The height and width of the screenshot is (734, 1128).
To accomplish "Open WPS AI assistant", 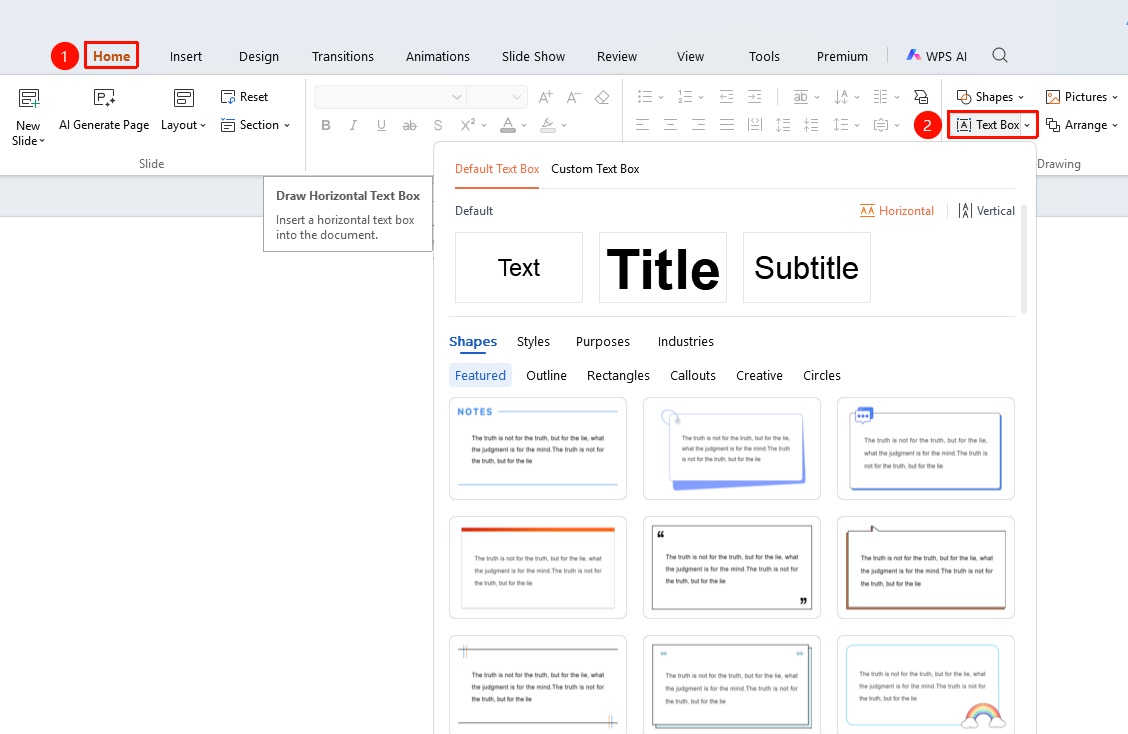I will (x=937, y=55).
